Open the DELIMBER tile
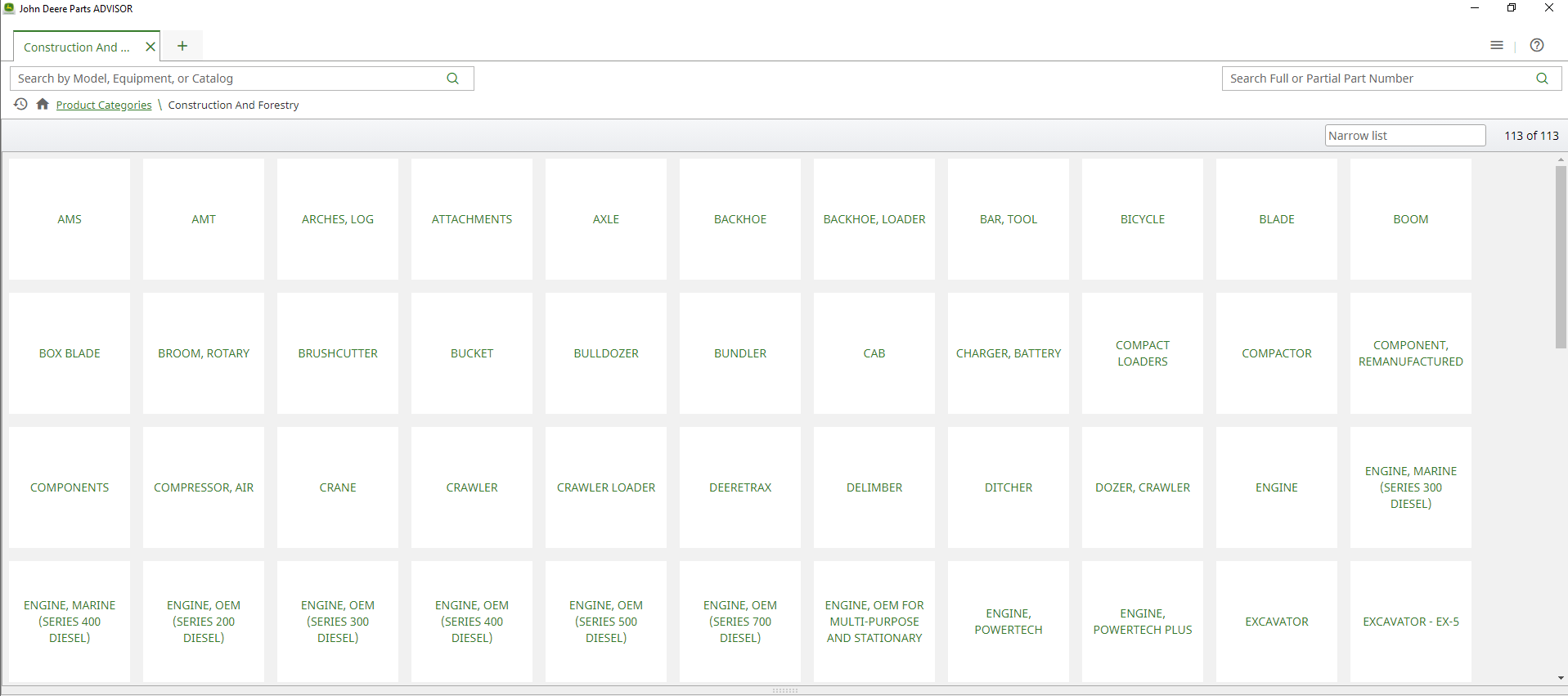Image resolution: width=1568 pixels, height=696 pixels. tap(874, 487)
